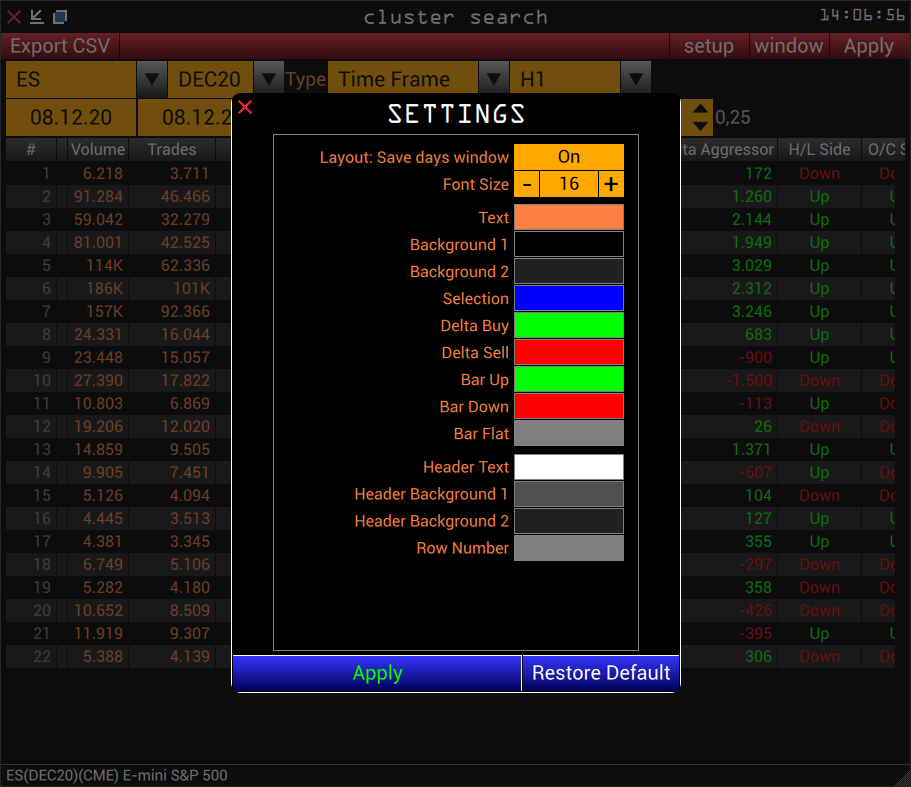
Task: Expand the H1 timeframe dropdown
Action: [635, 77]
